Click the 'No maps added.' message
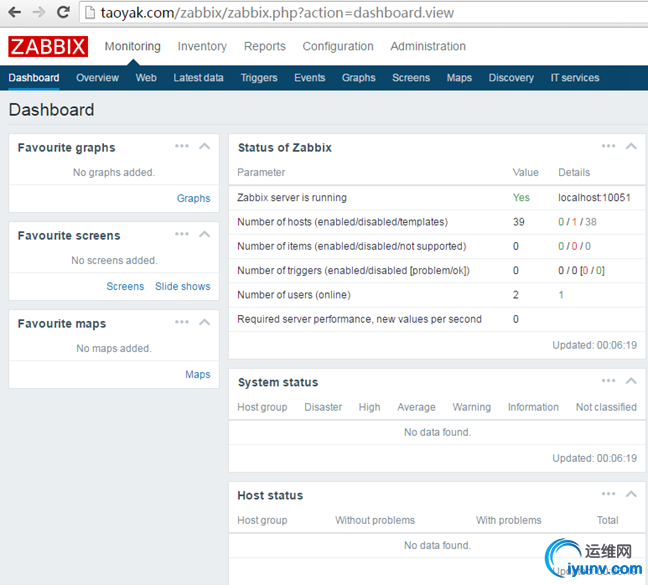The width and height of the screenshot is (648, 585). pos(114,348)
